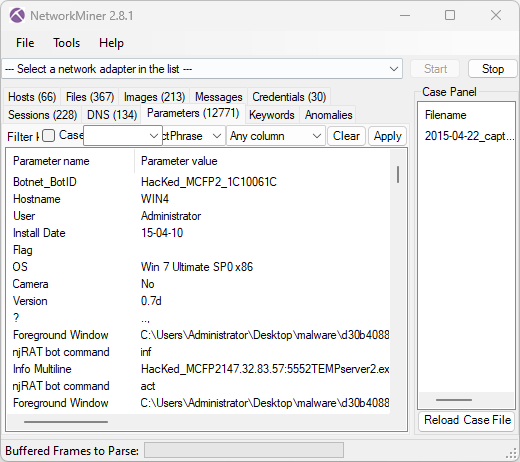Click the Buffered Frames to Parse progress bar

click(244, 451)
